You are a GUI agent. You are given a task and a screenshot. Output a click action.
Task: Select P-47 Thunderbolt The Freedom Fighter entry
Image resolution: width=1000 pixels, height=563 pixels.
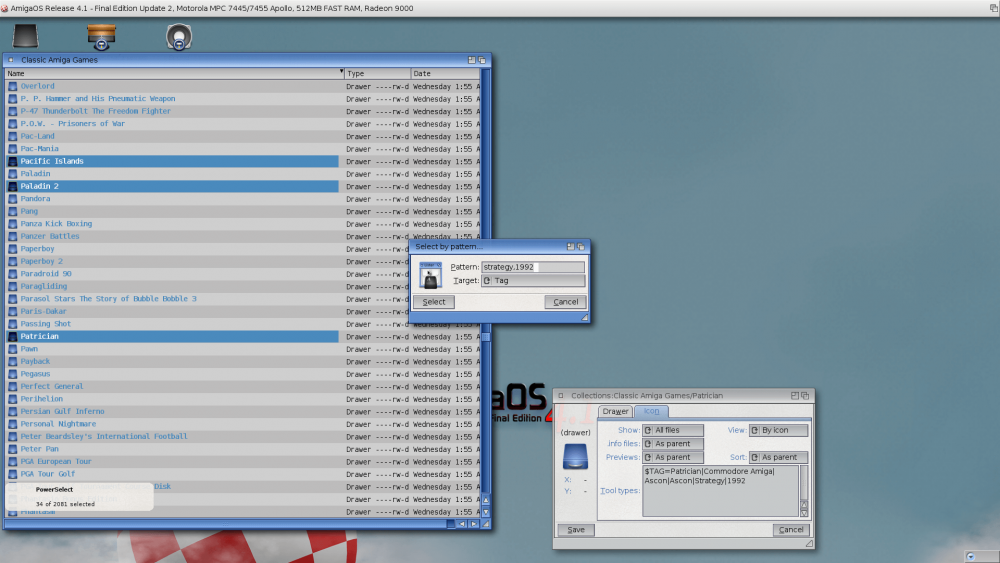coord(96,111)
